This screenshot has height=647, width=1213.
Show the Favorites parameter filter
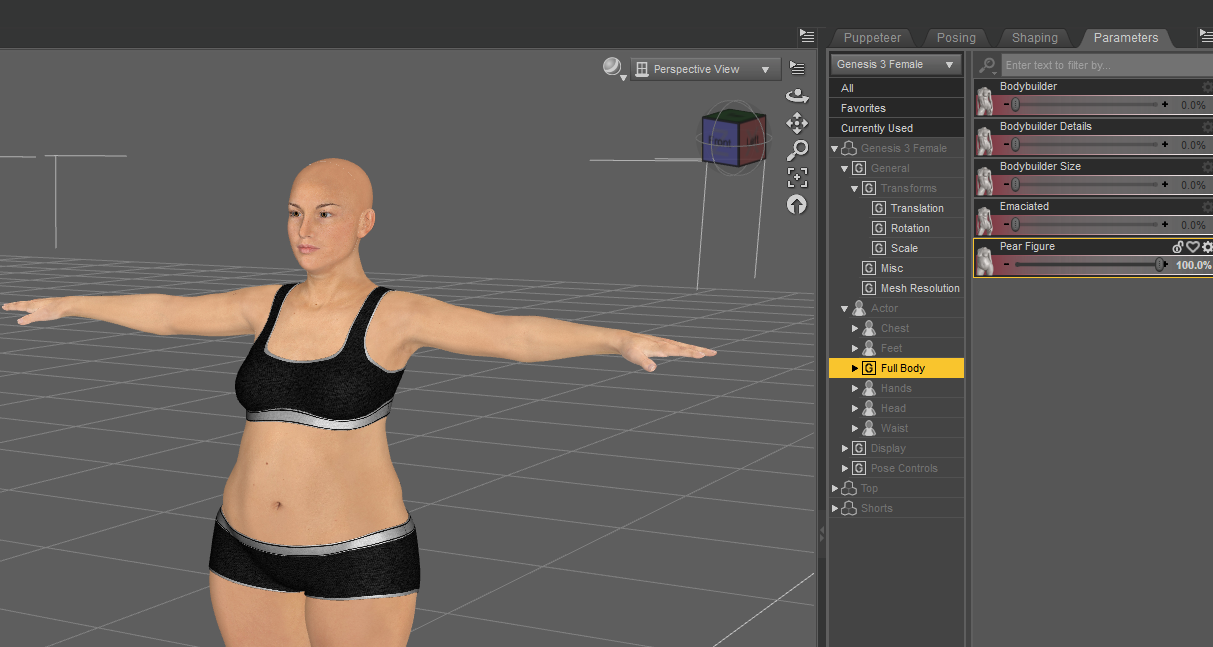pyautogui.click(x=896, y=108)
